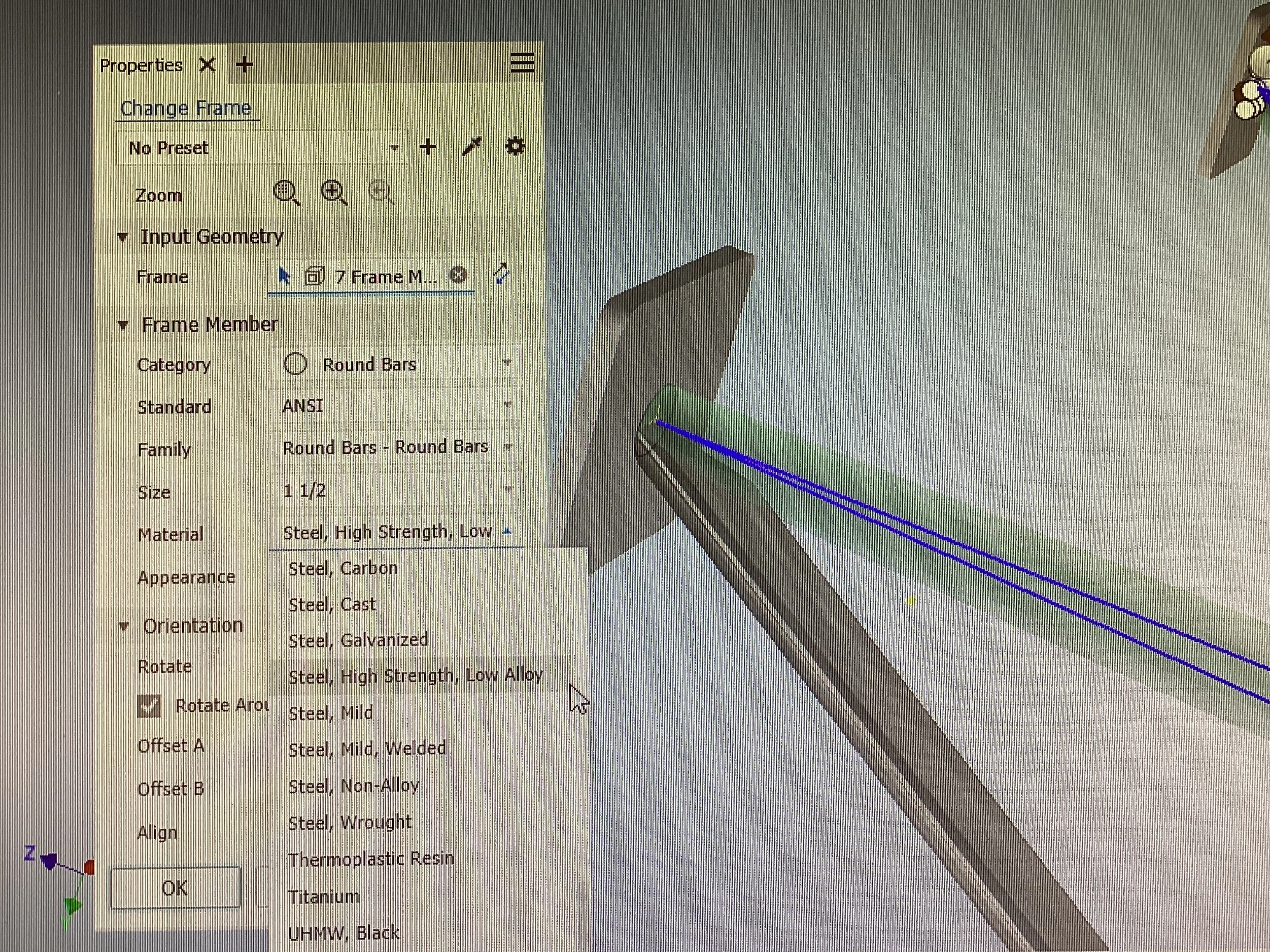Open advanced settings gear icon

coord(514,146)
